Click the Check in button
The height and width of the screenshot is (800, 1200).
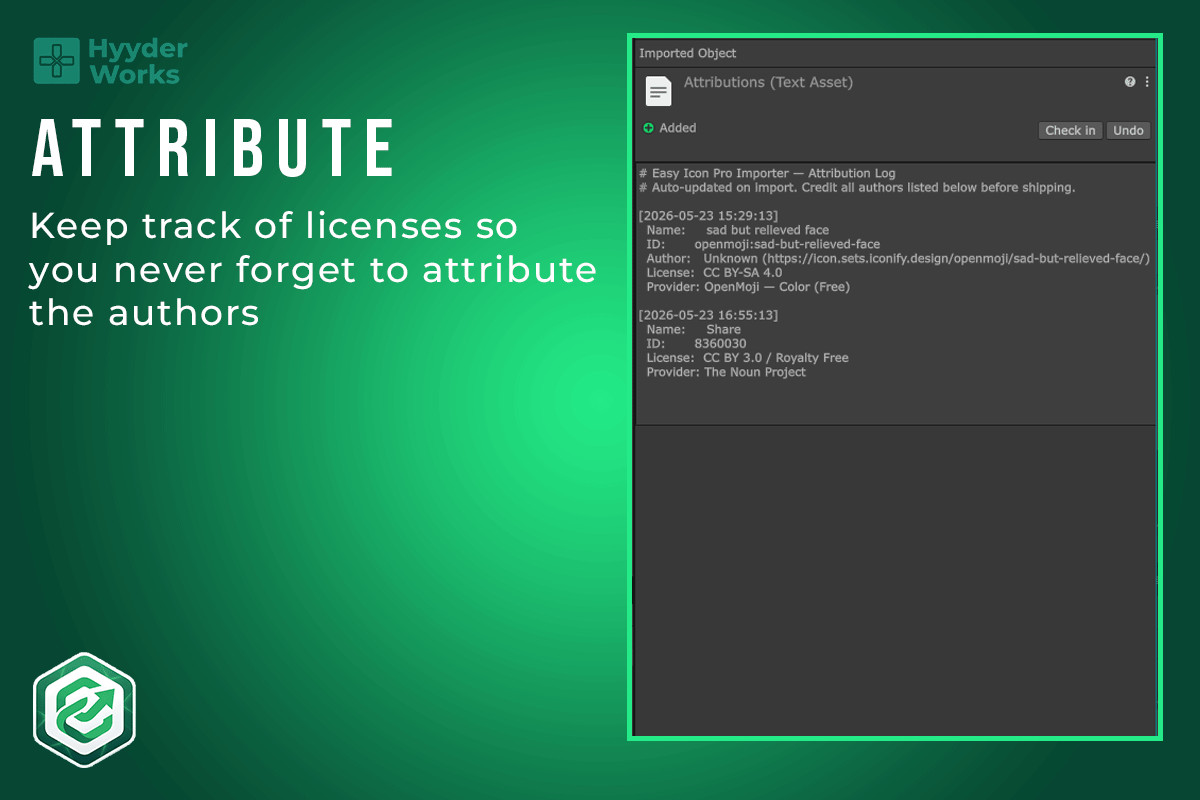click(x=1070, y=130)
